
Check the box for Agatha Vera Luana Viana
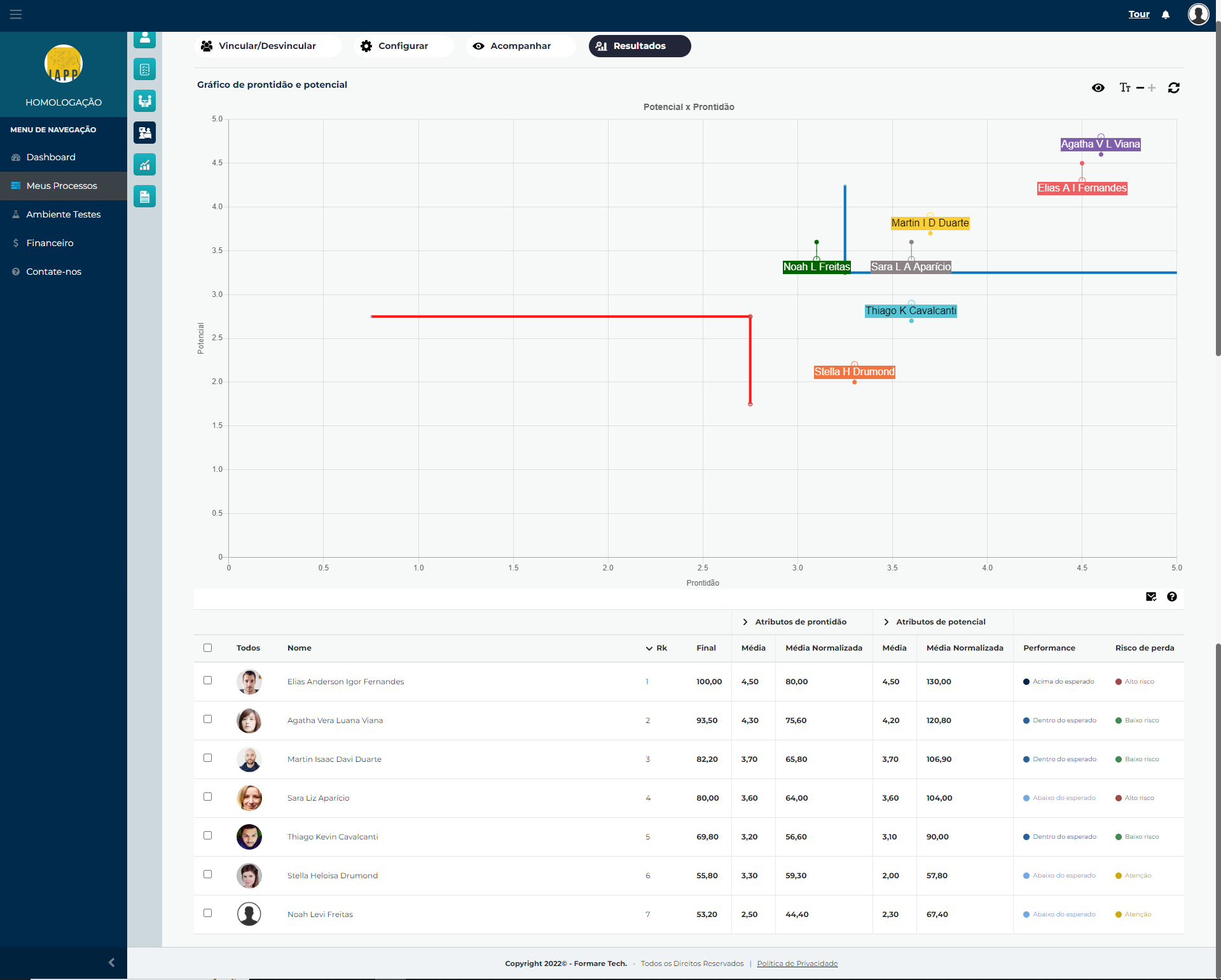pos(207,719)
